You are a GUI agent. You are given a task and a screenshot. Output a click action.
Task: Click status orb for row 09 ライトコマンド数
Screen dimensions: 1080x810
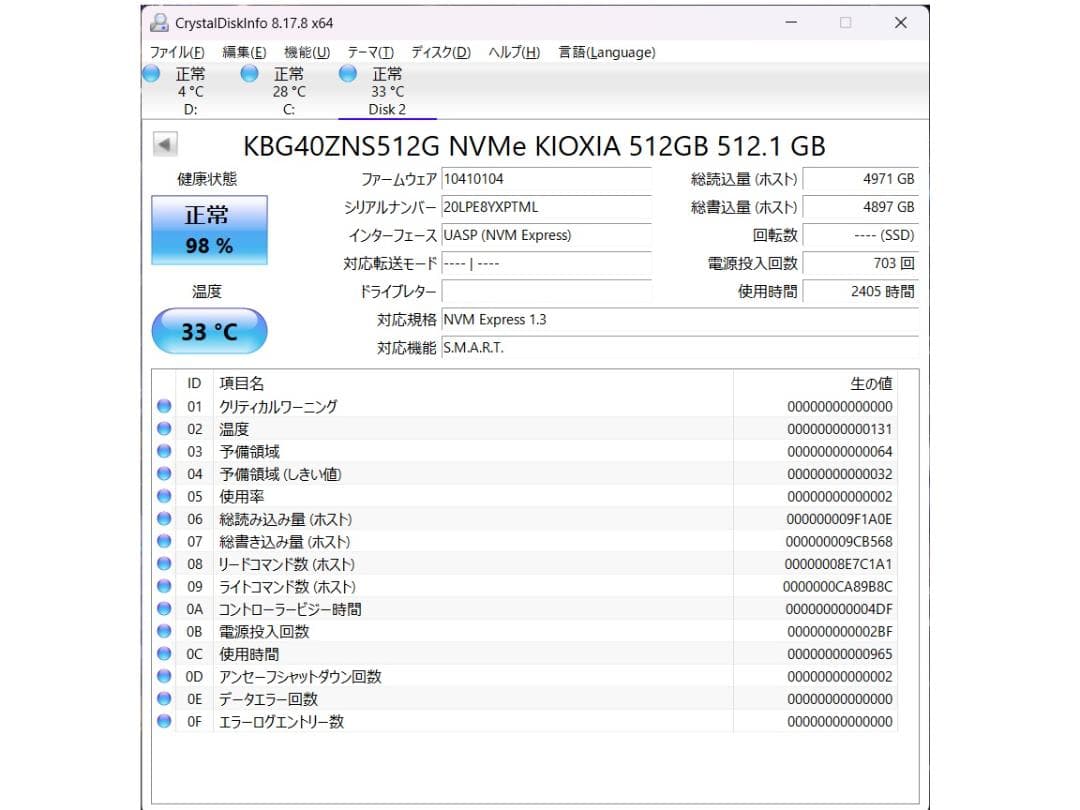click(x=164, y=586)
